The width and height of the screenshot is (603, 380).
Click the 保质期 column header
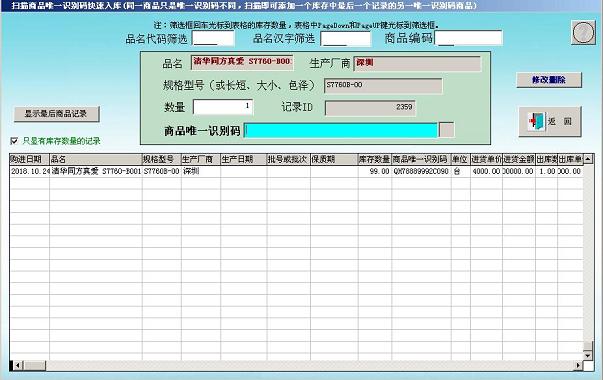(x=334, y=159)
